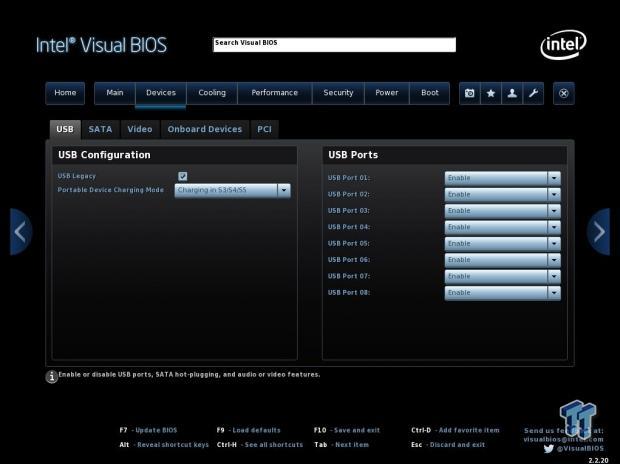Open the USB Port 05 dropdown

(503, 244)
